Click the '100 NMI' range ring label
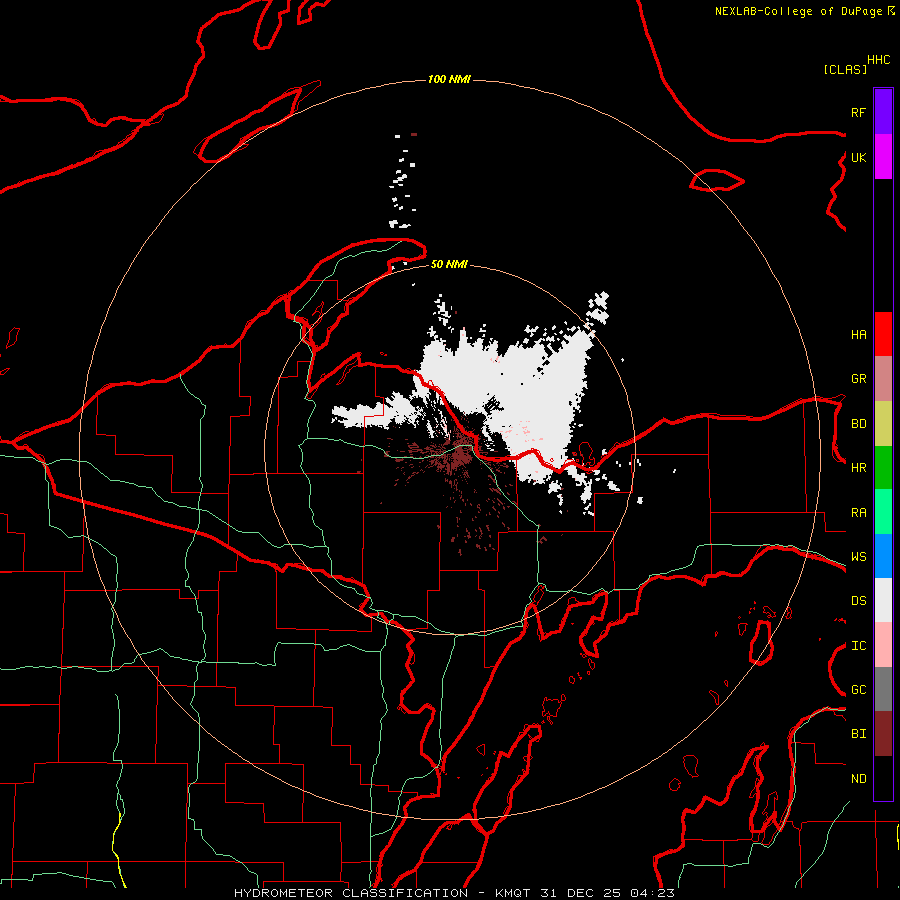The image size is (900, 900). tap(449, 79)
